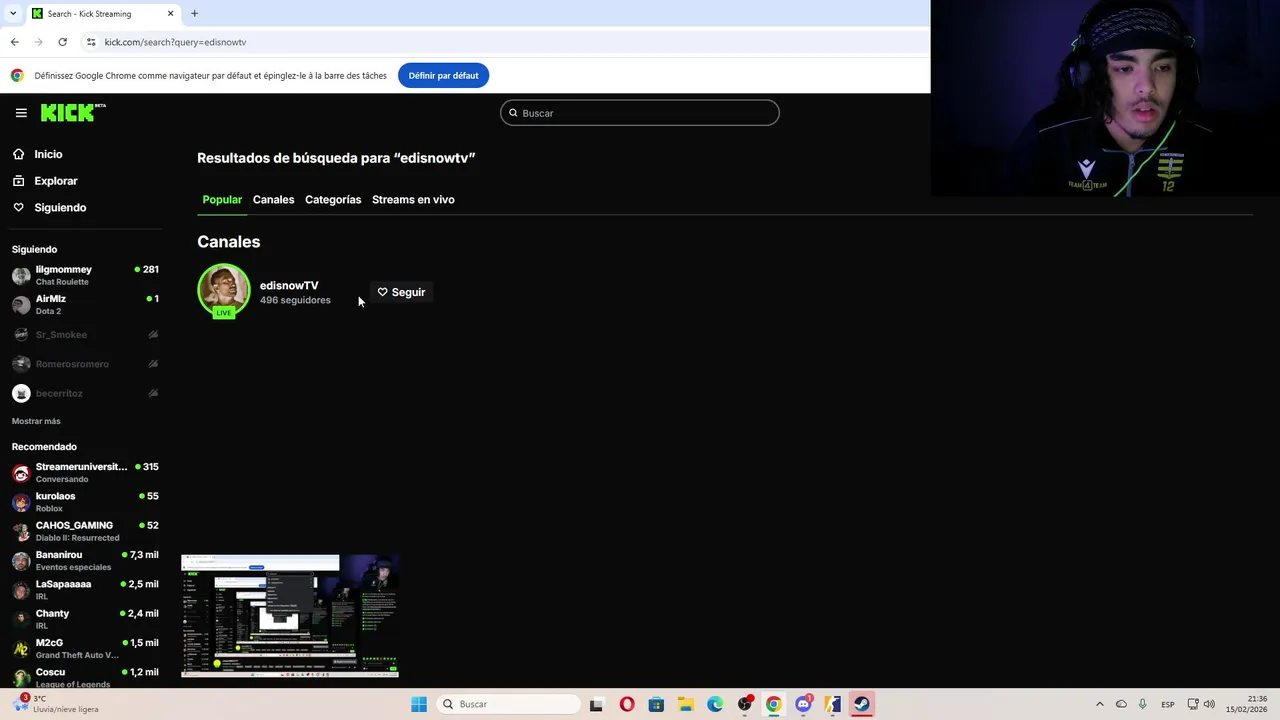This screenshot has height=720, width=1280.
Task: Expand list with Mostrar más
Action: pos(36,421)
